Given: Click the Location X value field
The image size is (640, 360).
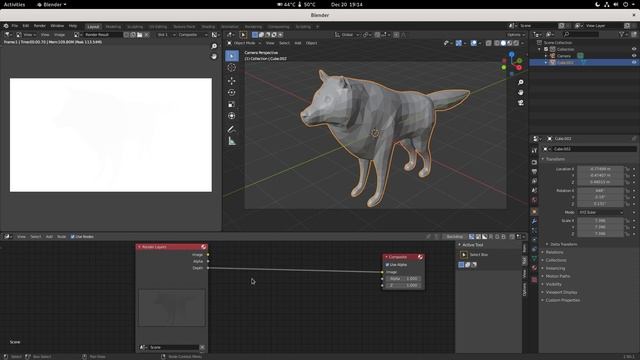Looking at the screenshot, I should click(x=600, y=169).
